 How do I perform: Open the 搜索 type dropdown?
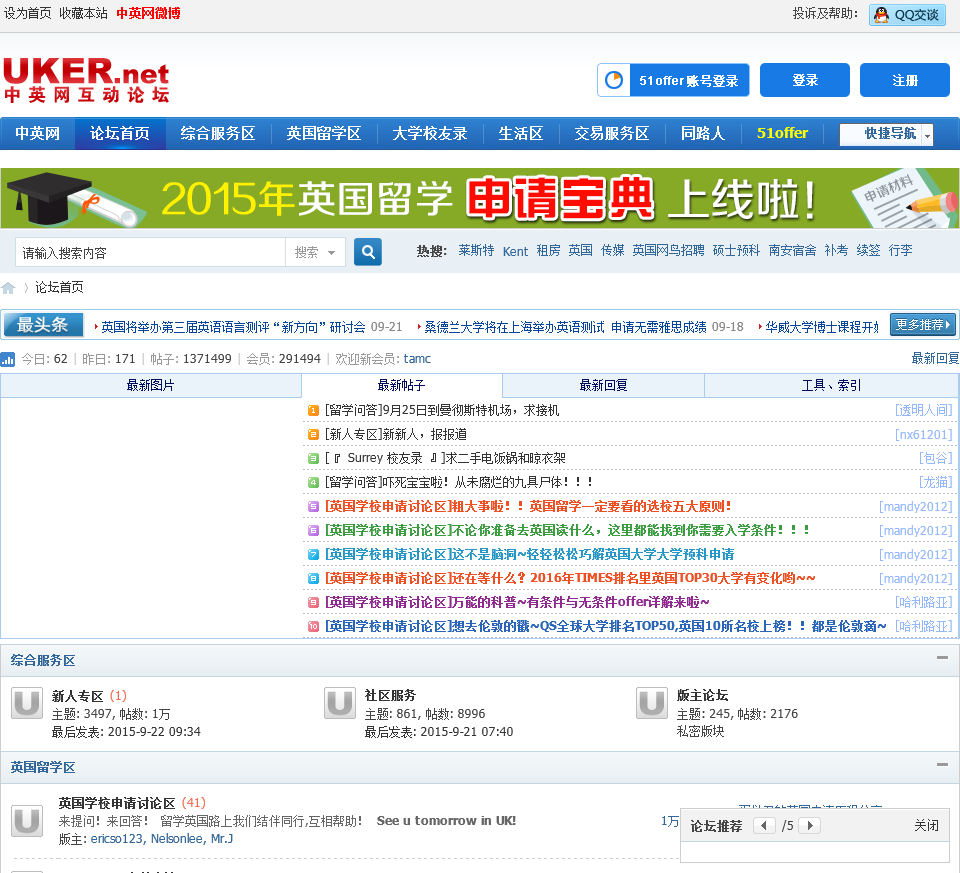click(x=315, y=252)
